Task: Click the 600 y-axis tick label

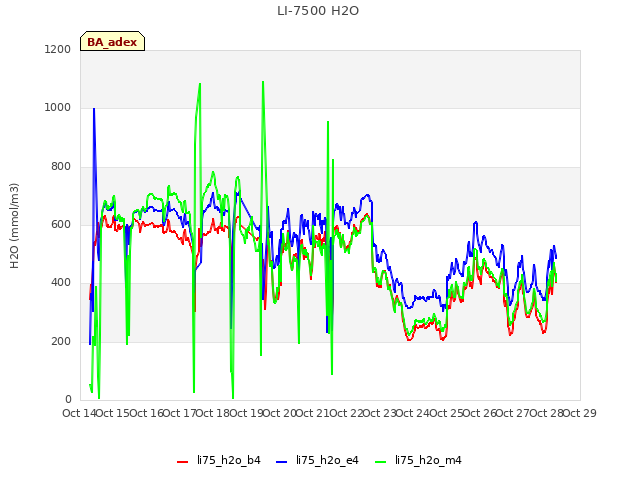Action: (x=61, y=224)
